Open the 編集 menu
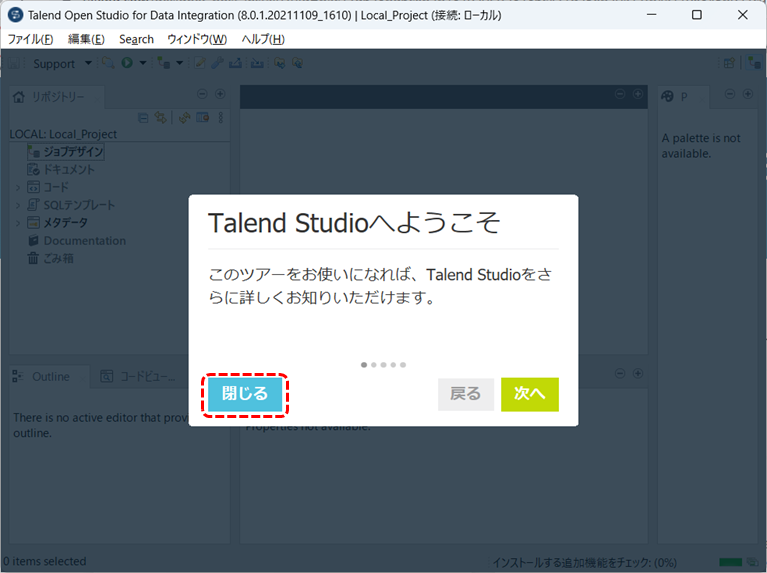The height and width of the screenshot is (573, 767). click(x=86, y=39)
